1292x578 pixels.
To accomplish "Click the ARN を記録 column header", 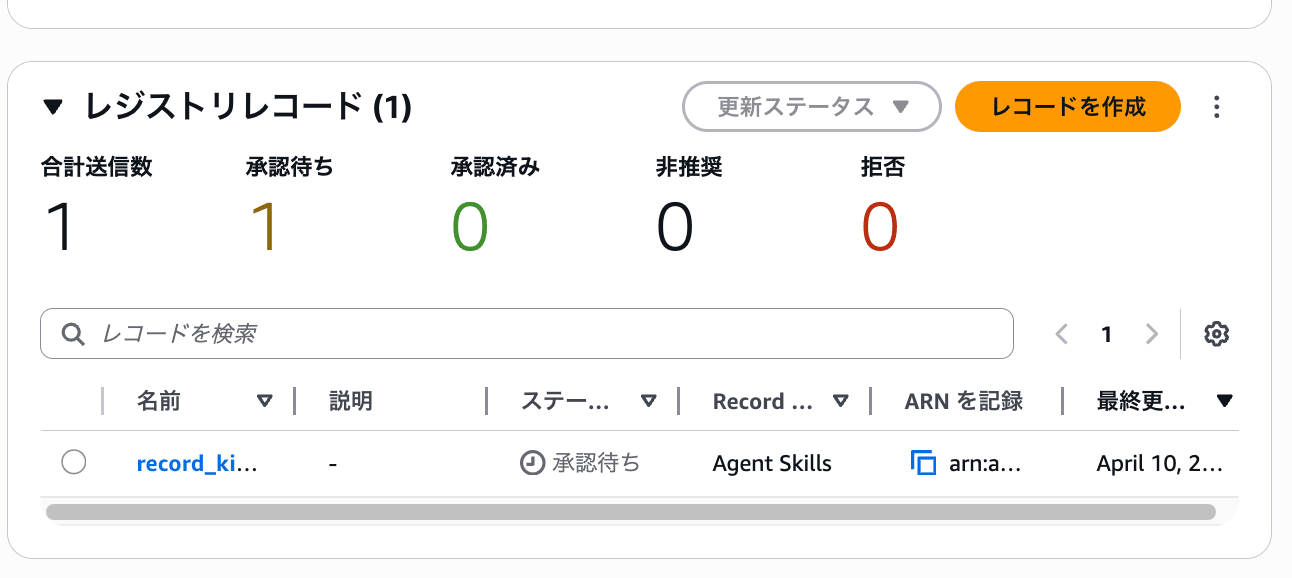I will pos(963,401).
